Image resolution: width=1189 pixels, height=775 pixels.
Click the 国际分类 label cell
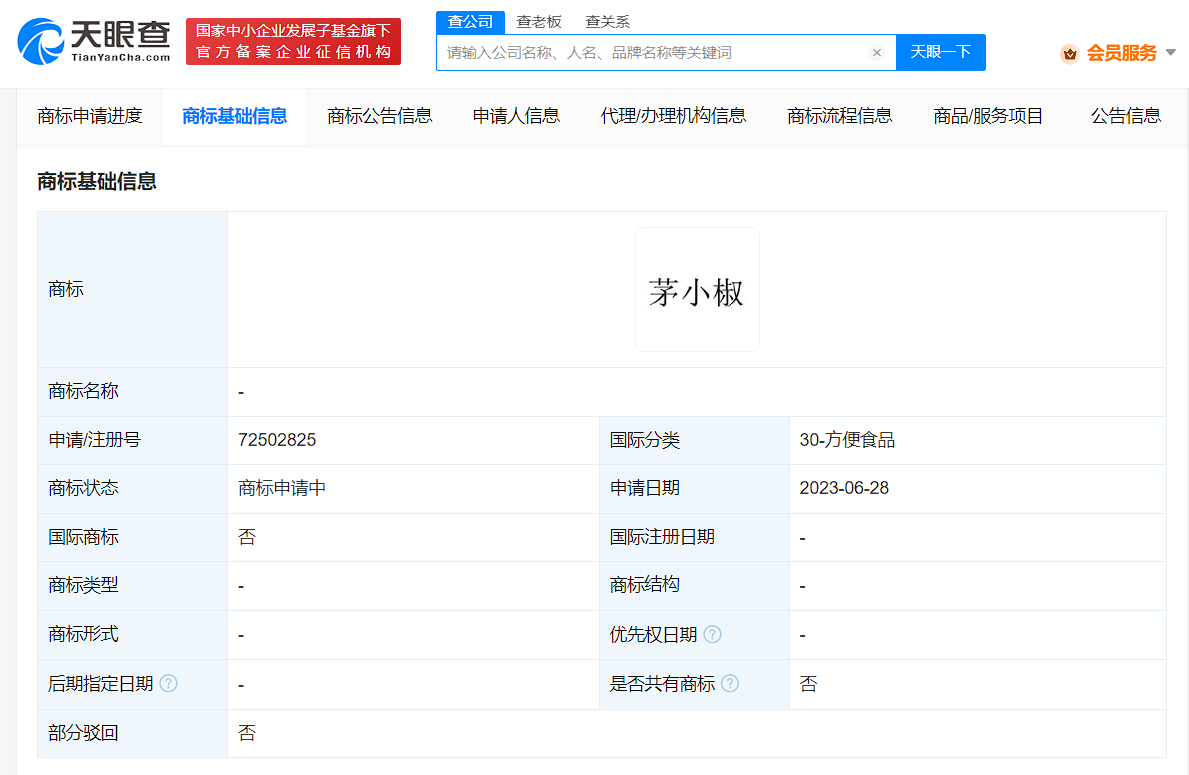tap(695, 441)
